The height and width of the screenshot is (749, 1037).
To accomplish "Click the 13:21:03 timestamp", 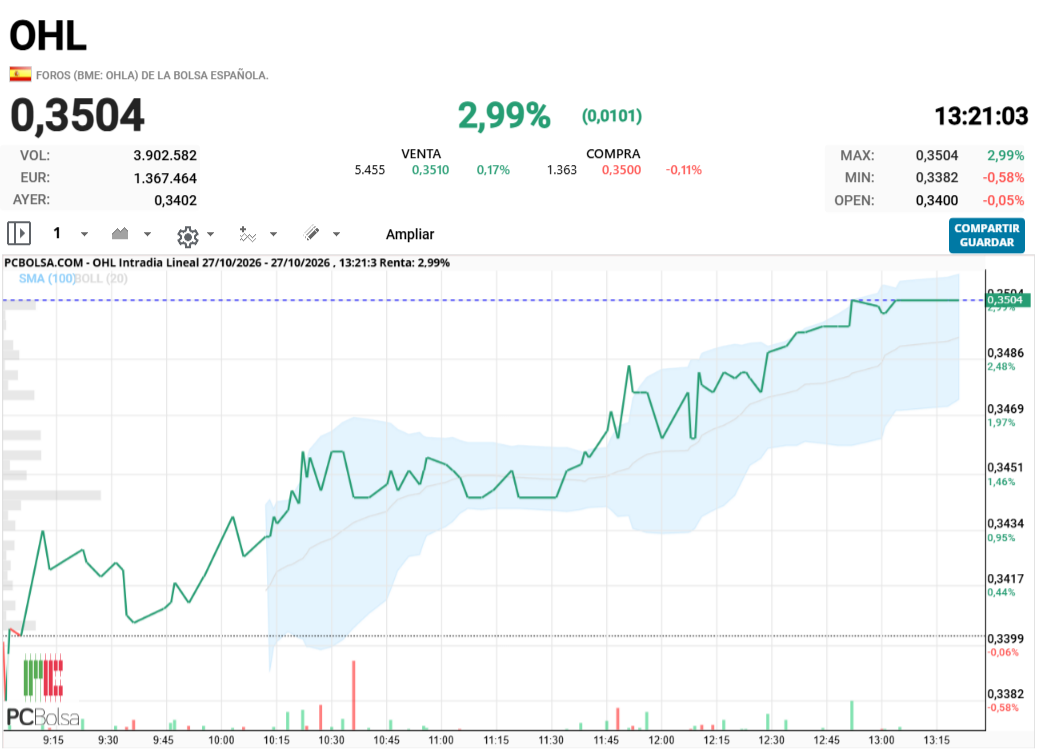I will point(981,116).
